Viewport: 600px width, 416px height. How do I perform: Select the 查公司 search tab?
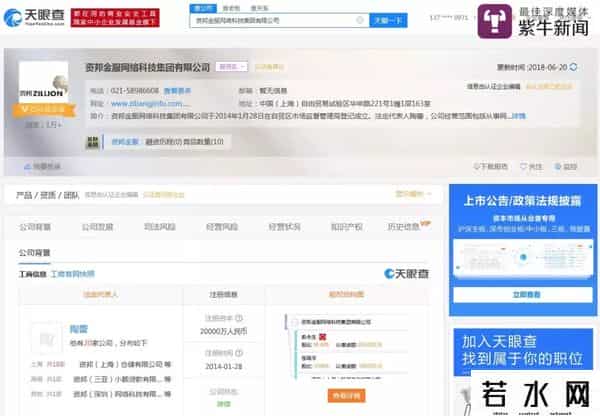click(203, 8)
